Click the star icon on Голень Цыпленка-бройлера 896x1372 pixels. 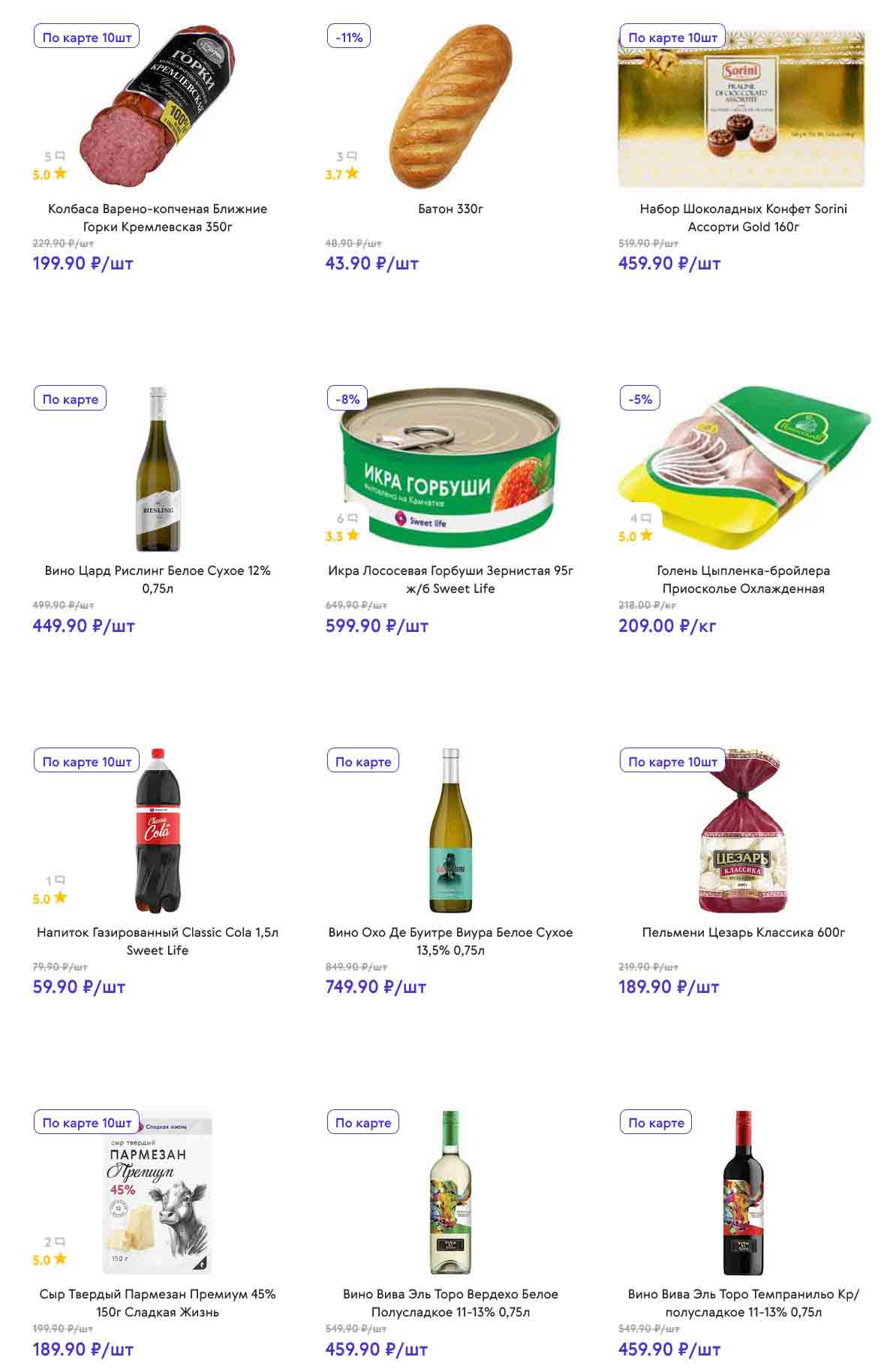(646, 535)
